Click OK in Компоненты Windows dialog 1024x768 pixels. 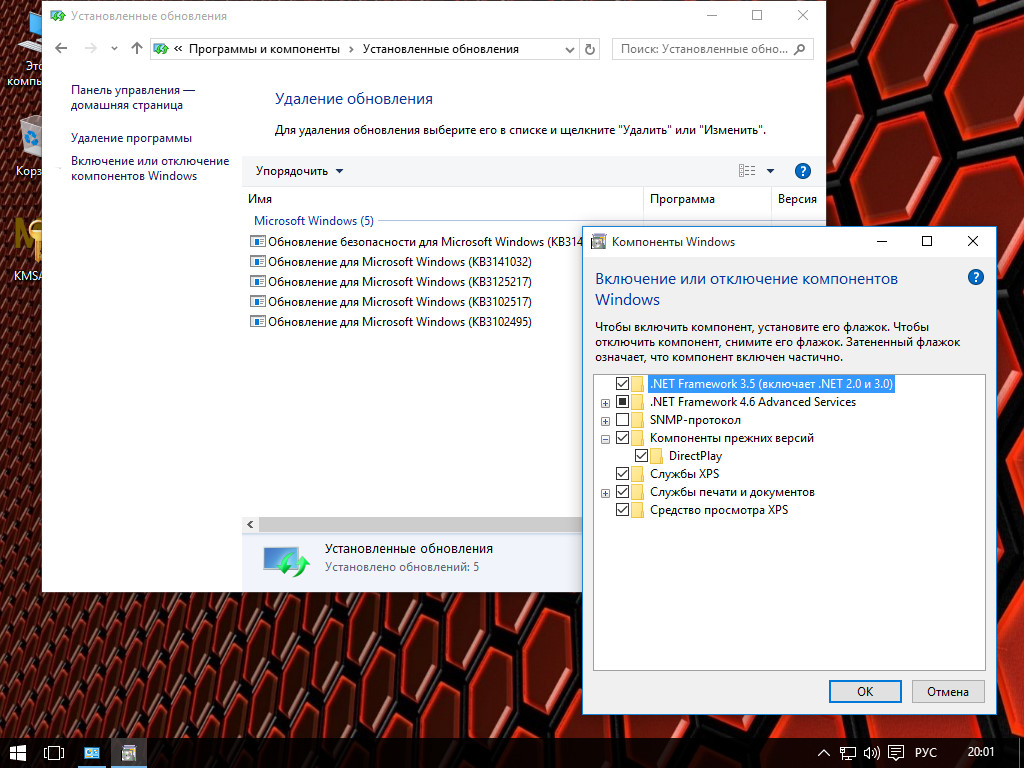[865, 692]
